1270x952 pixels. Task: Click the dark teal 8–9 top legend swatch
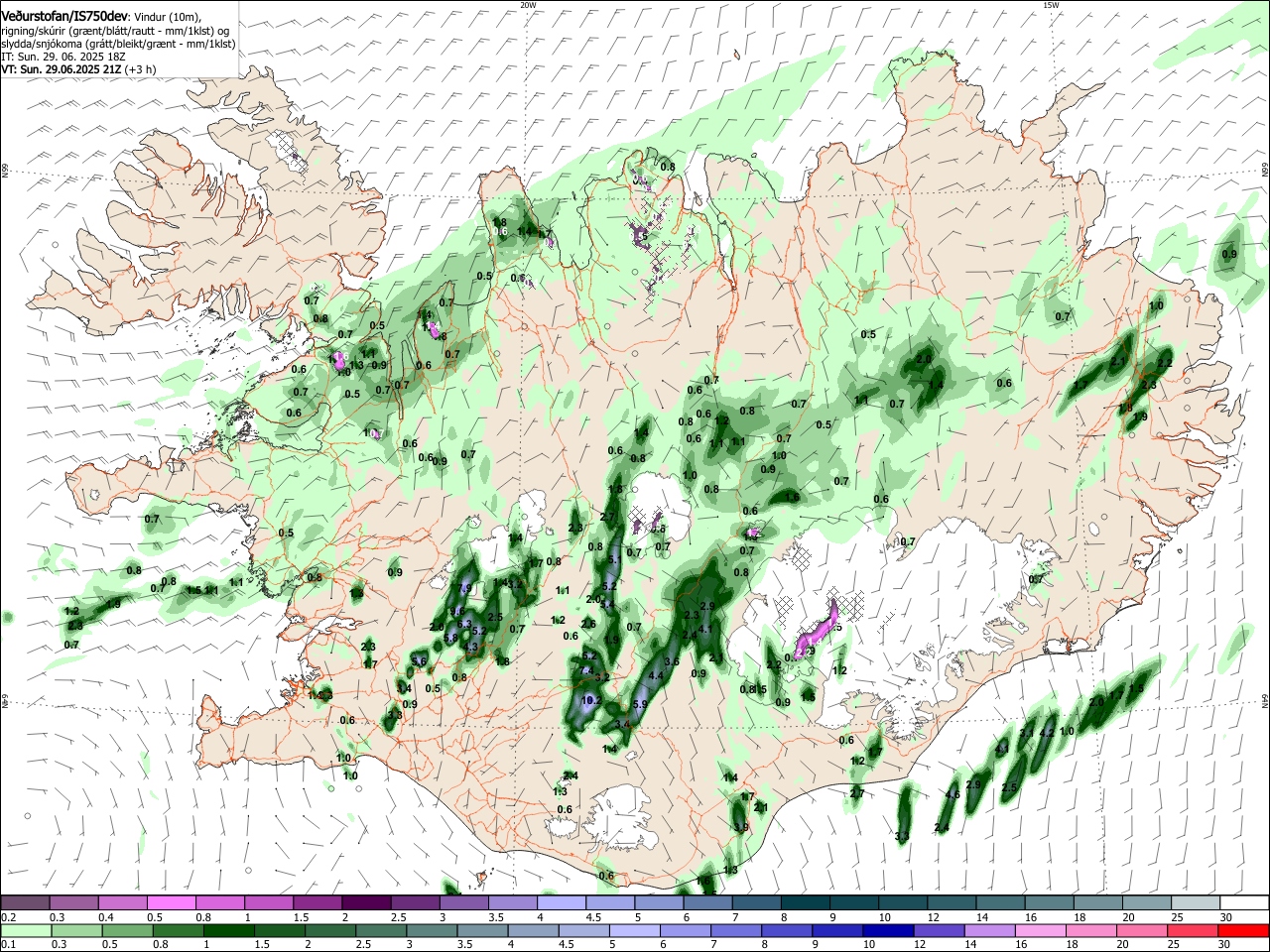click(805, 903)
